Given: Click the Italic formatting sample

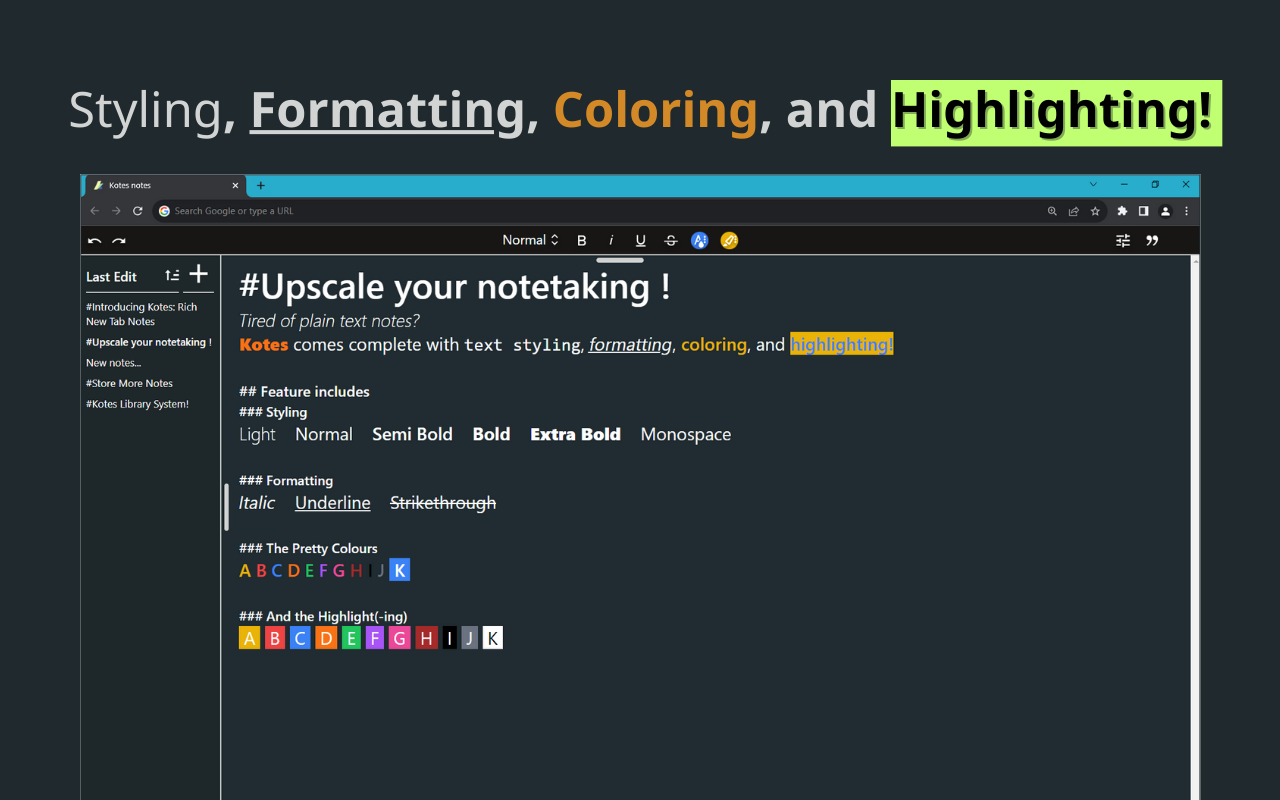Looking at the screenshot, I should [x=257, y=503].
